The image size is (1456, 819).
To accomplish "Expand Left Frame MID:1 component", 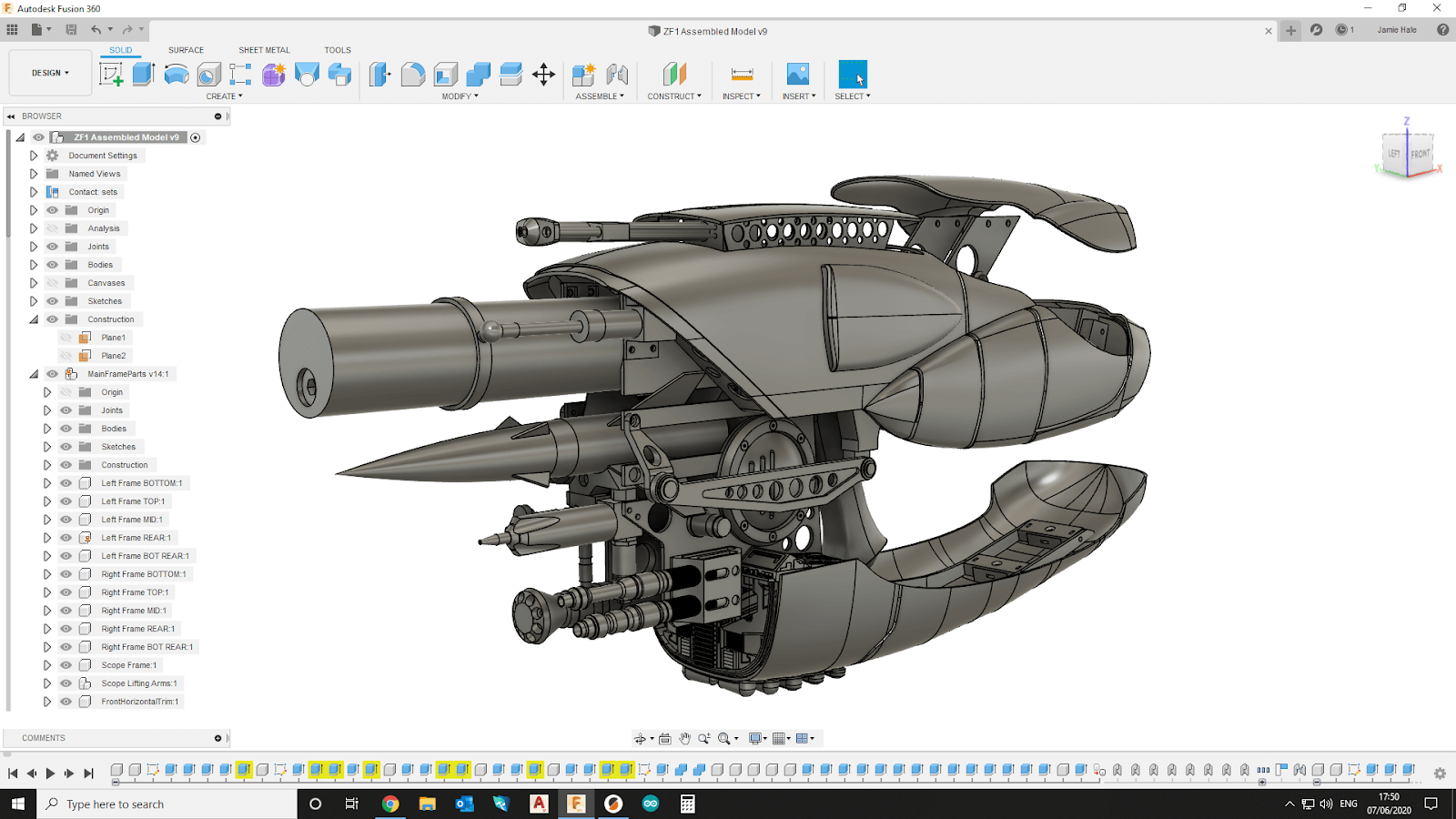I will click(x=47, y=520).
